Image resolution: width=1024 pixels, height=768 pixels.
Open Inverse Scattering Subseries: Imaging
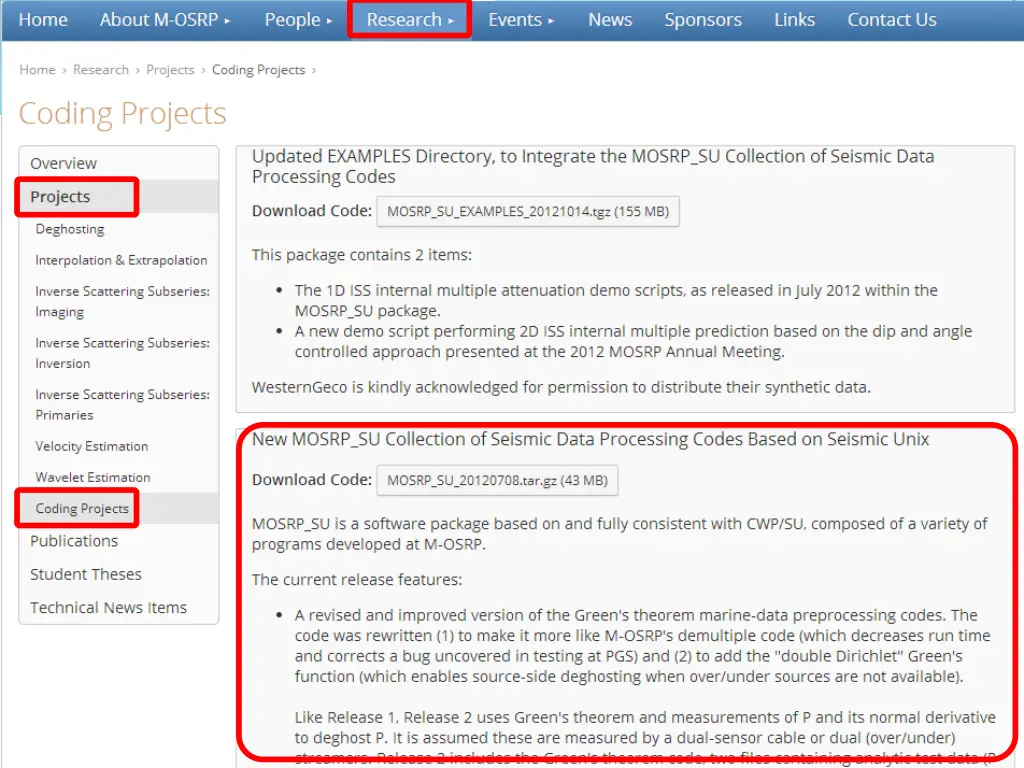pos(122,302)
